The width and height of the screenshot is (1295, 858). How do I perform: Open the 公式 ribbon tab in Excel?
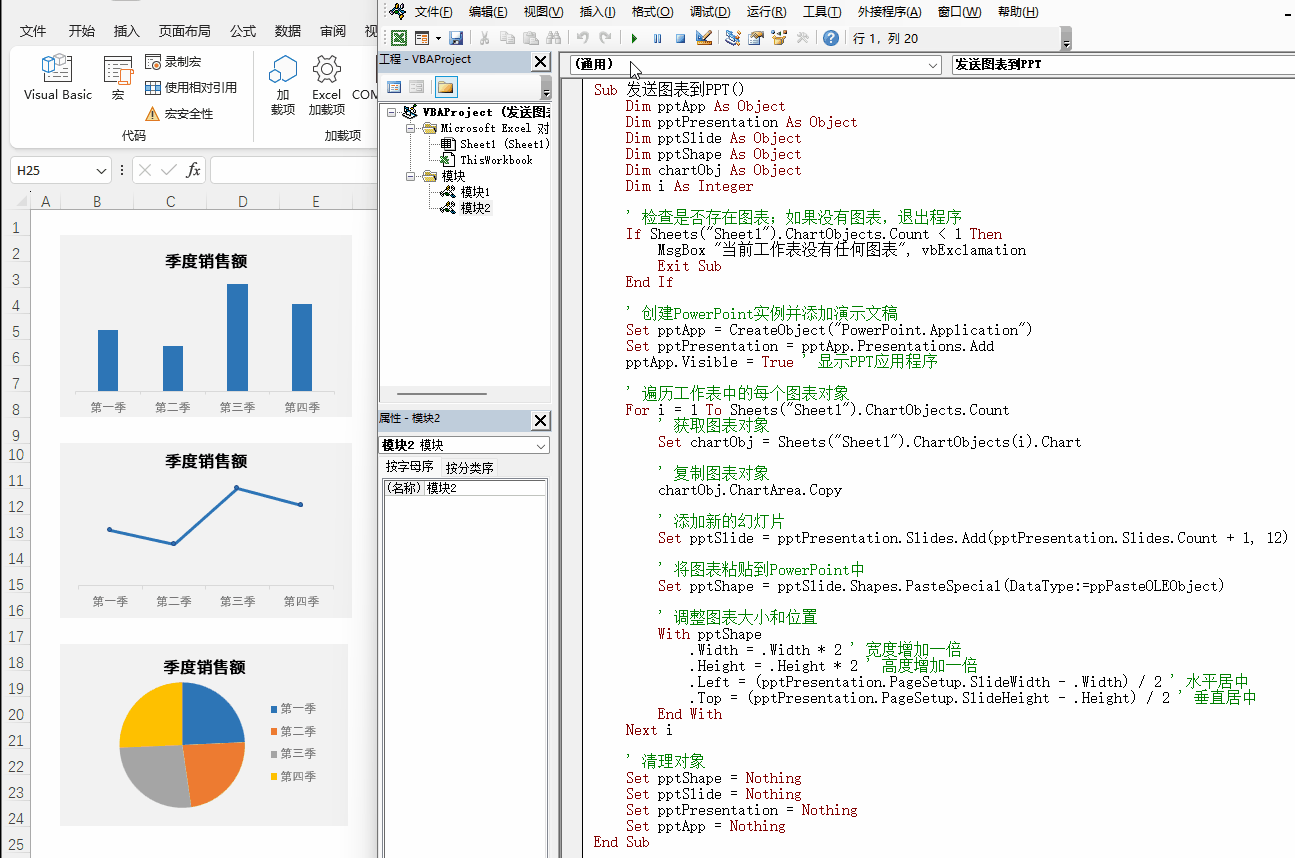pos(243,31)
